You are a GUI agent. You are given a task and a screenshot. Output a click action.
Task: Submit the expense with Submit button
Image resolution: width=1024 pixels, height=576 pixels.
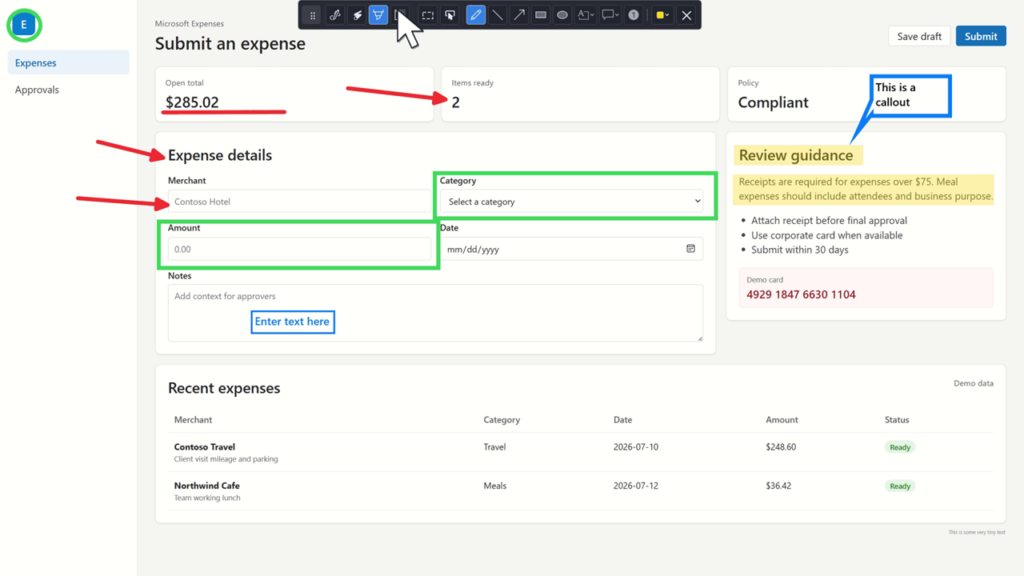[x=981, y=36]
